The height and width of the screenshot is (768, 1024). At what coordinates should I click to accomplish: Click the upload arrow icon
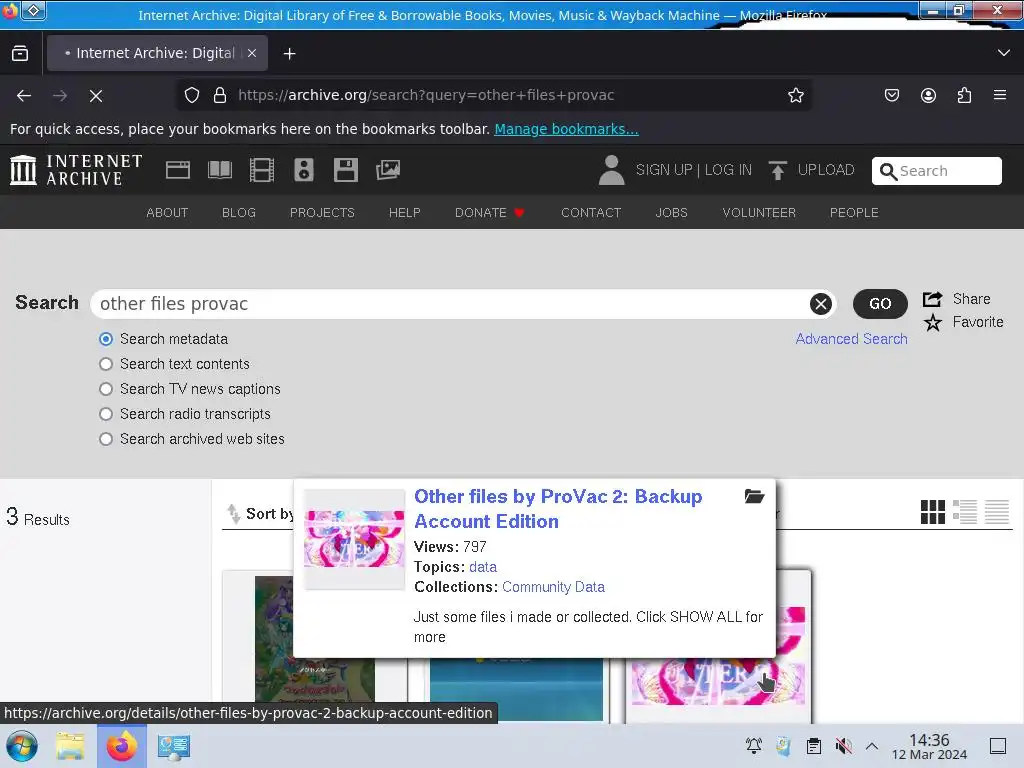(777, 170)
